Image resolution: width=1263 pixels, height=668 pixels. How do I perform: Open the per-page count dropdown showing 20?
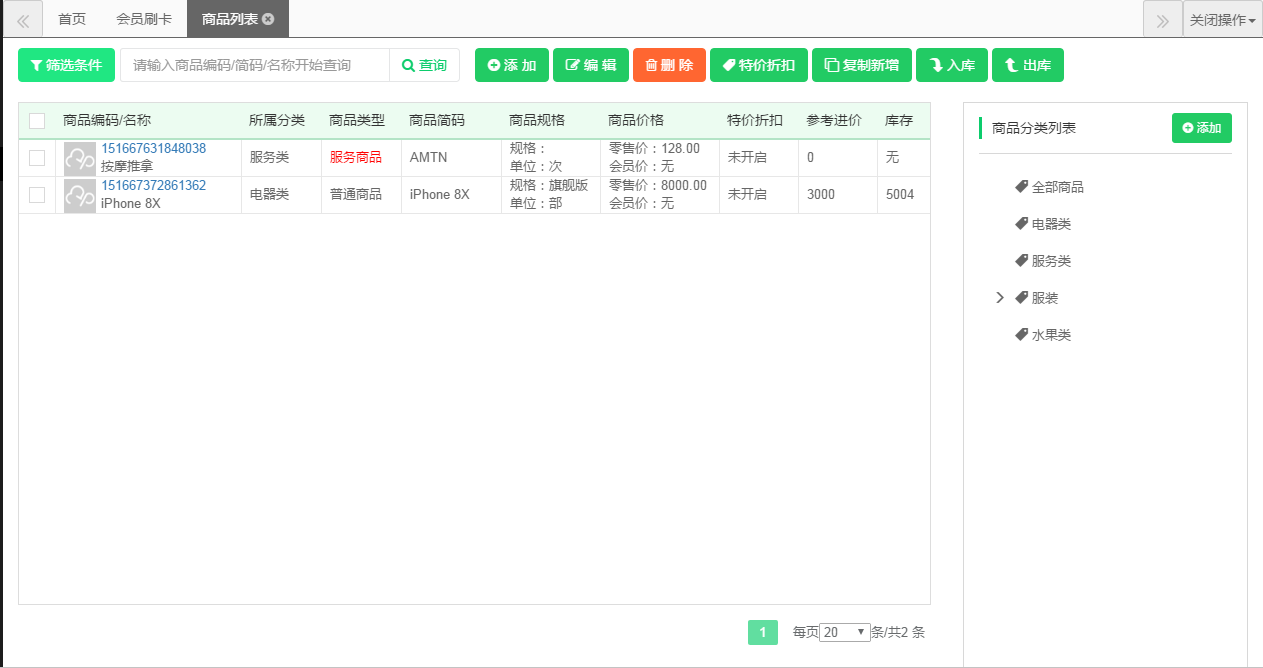(844, 632)
